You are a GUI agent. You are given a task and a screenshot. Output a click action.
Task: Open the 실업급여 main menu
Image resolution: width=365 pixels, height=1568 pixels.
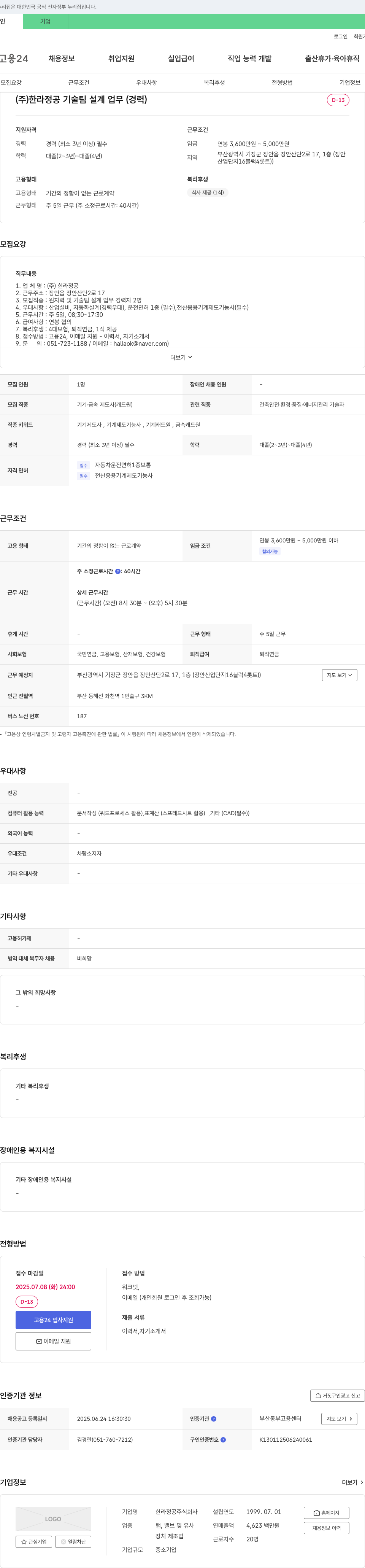[x=181, y=59]
